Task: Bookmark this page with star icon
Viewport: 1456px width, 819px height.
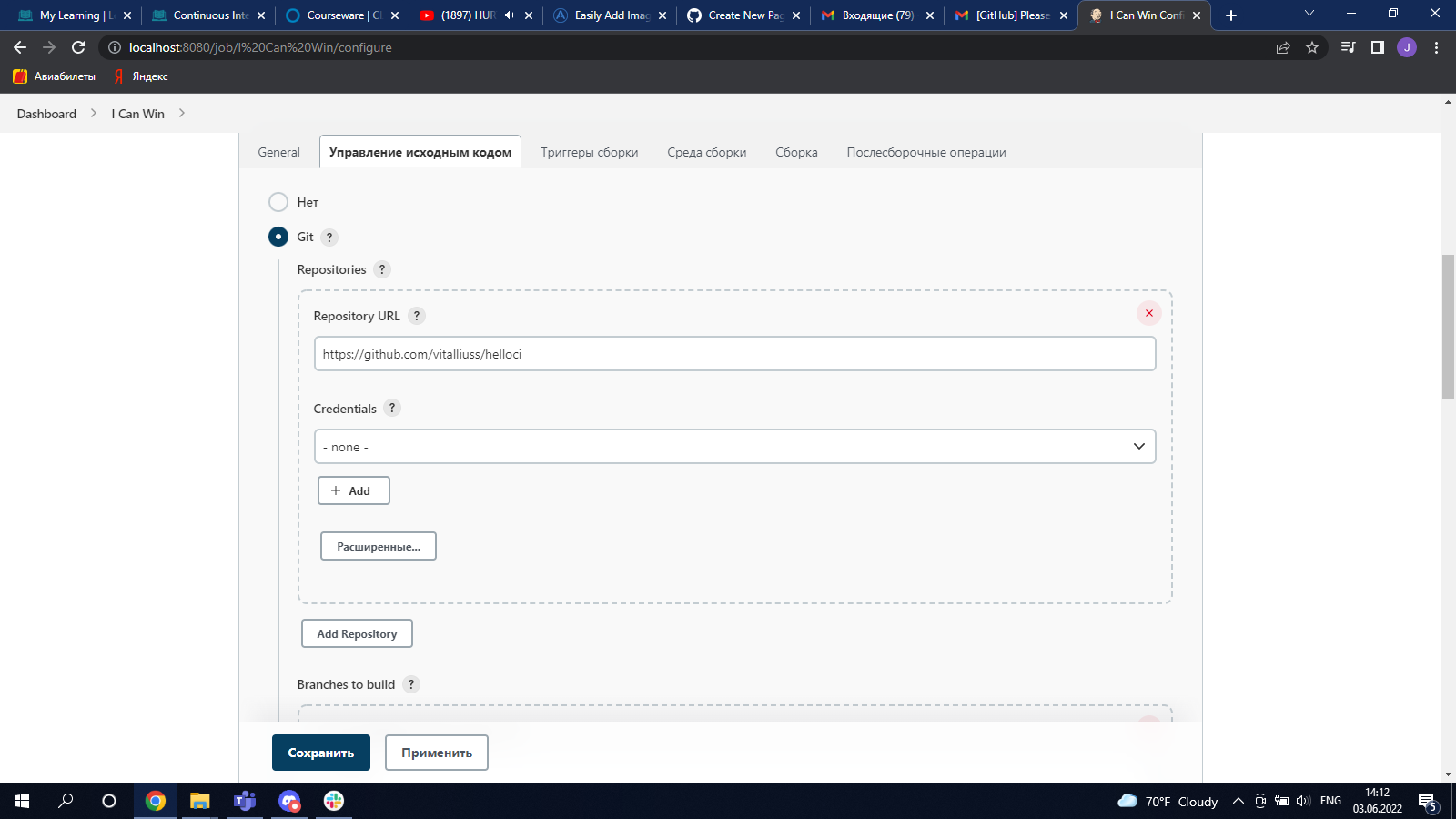Action: [x=1312, y=47]
